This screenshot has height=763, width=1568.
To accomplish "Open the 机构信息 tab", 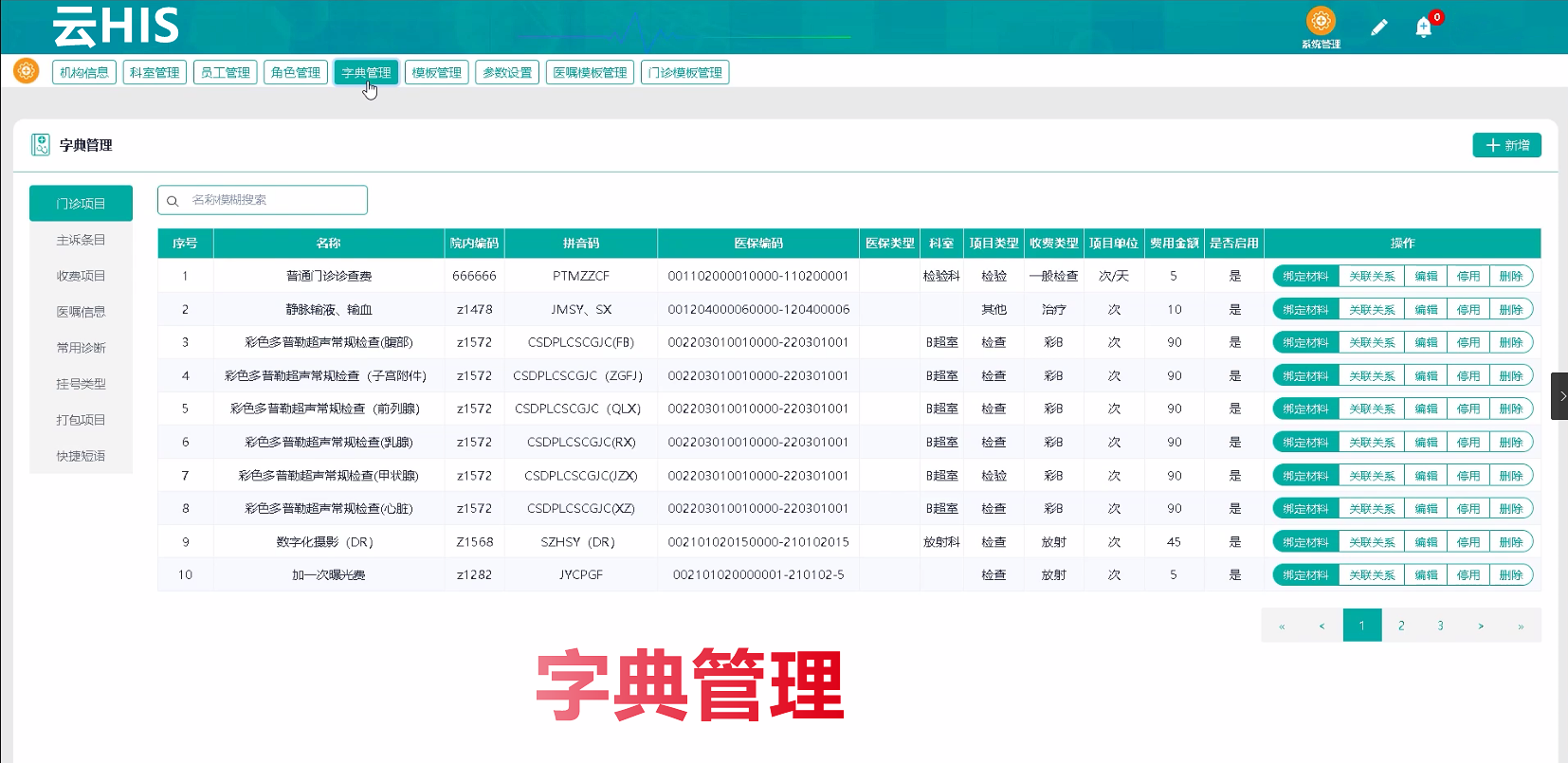I will (84, 73).
